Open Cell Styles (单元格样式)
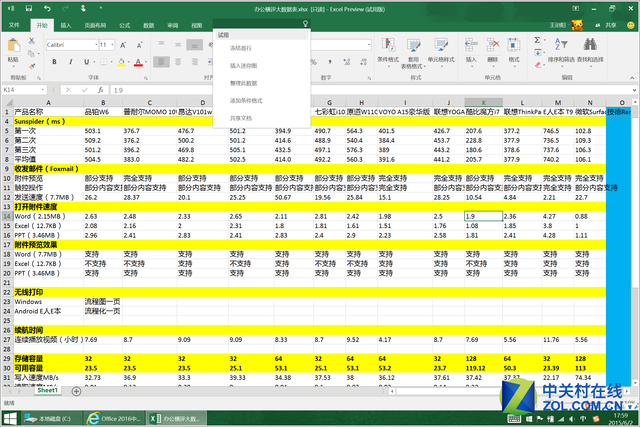Viewport: 640px width, 427px height. pos(441,51)
